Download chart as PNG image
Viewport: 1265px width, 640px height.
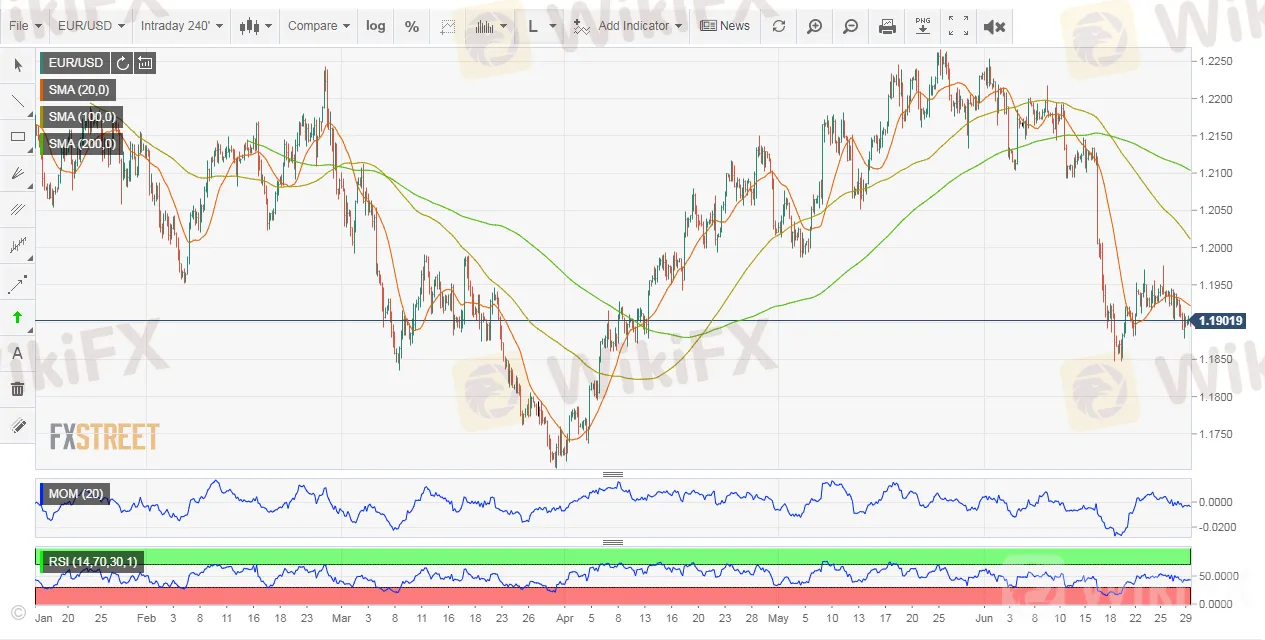pyautogui.click(x=923, y=26)
